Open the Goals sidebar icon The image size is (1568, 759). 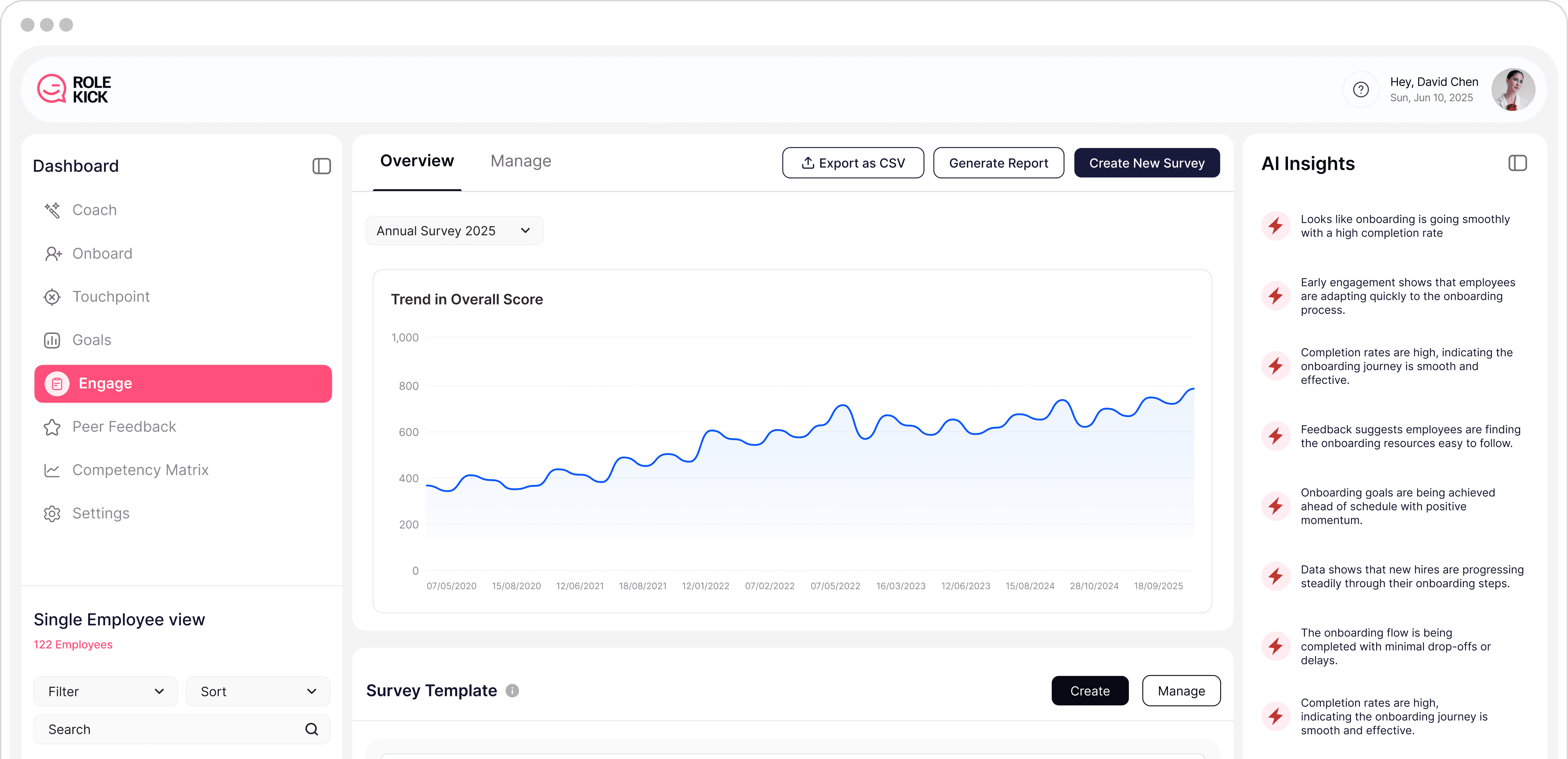(x=52, y=340)
